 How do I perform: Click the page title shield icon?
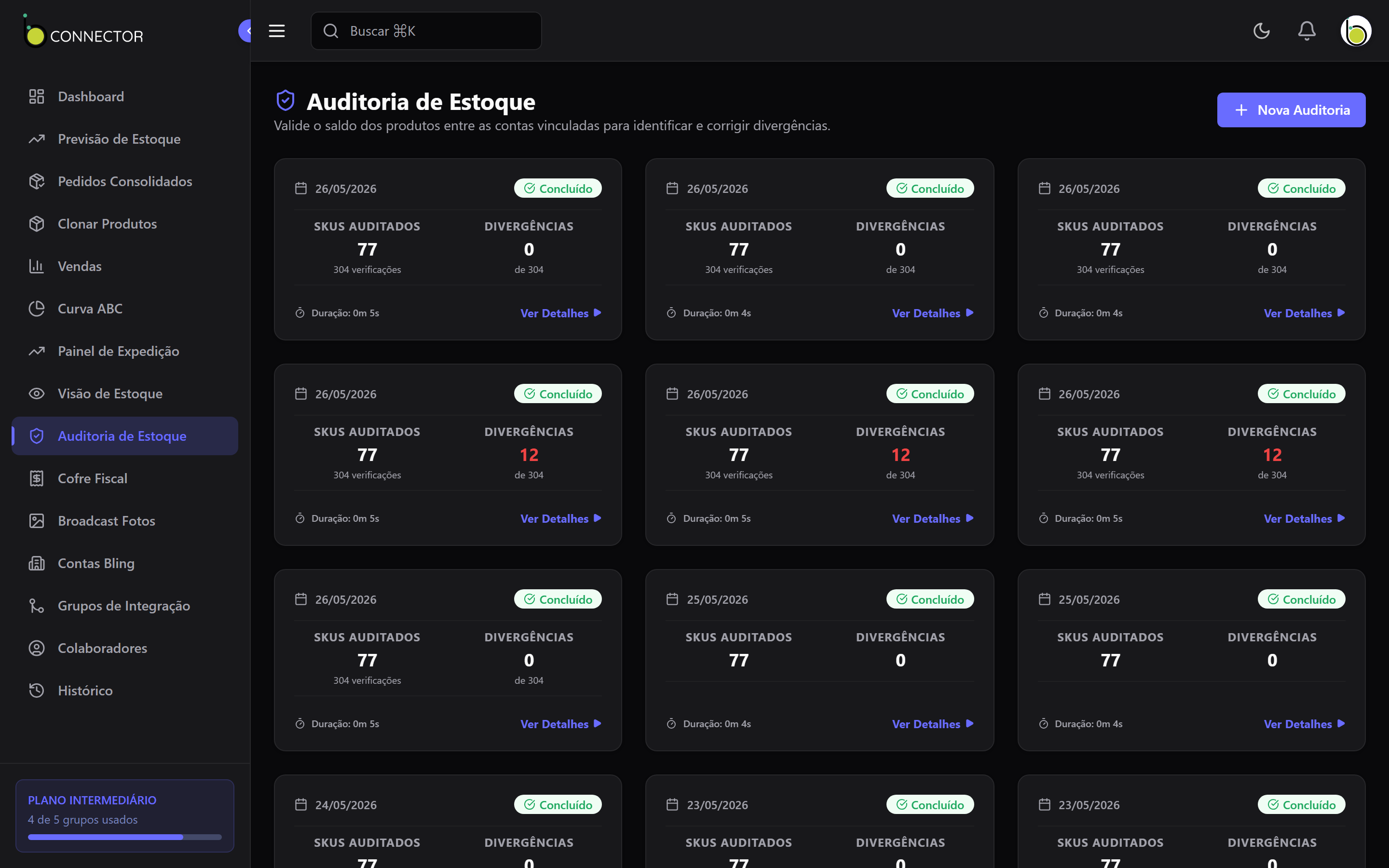click(x=285, y=100)
